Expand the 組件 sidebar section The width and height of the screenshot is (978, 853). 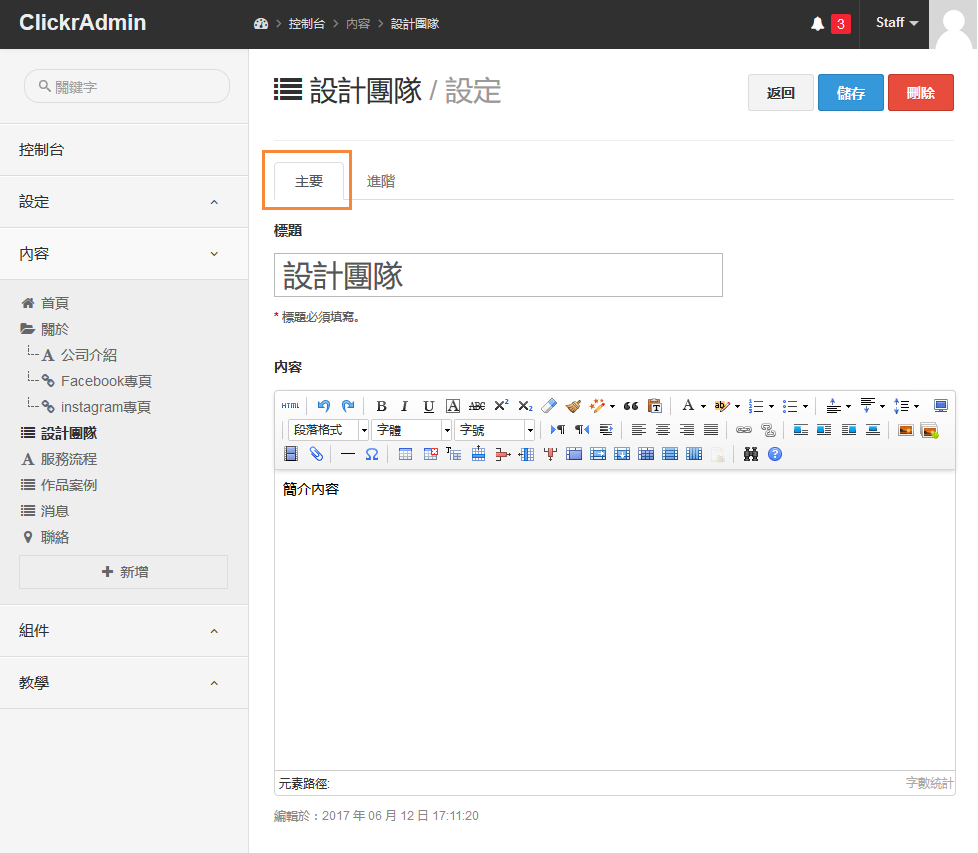(x=124, y=631)
